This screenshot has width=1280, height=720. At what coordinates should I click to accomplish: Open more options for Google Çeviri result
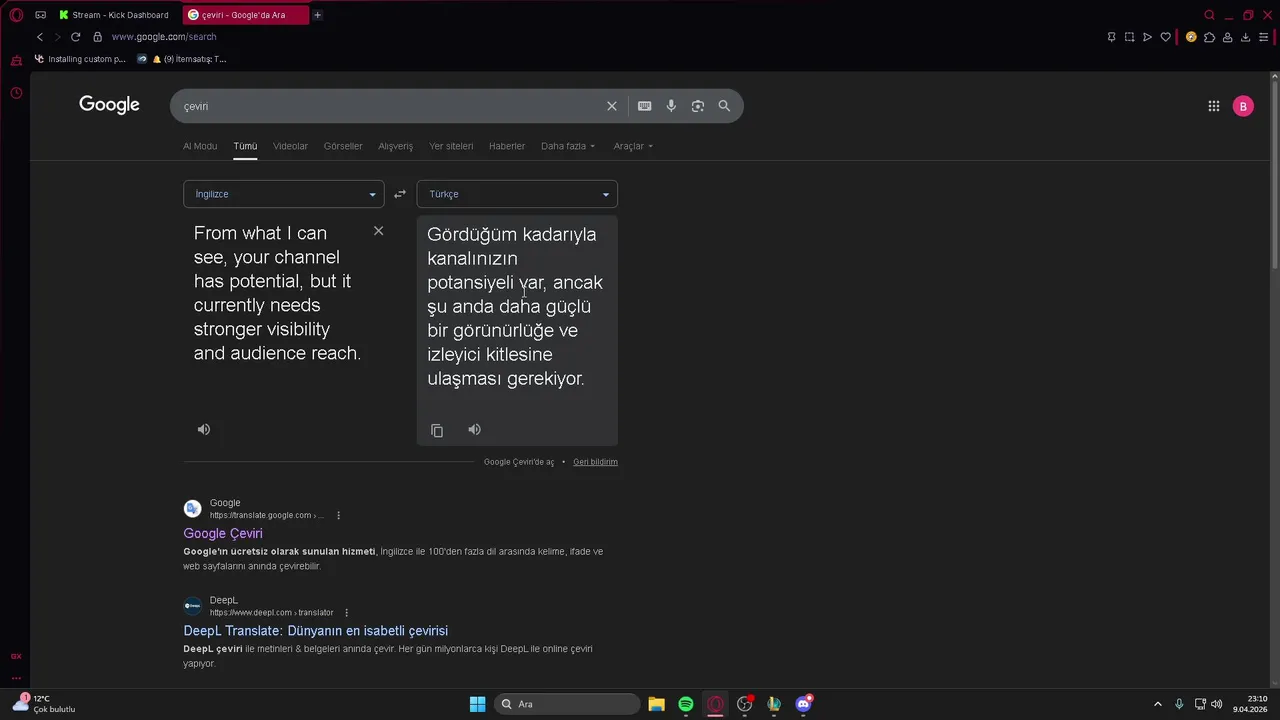(338, 516)
